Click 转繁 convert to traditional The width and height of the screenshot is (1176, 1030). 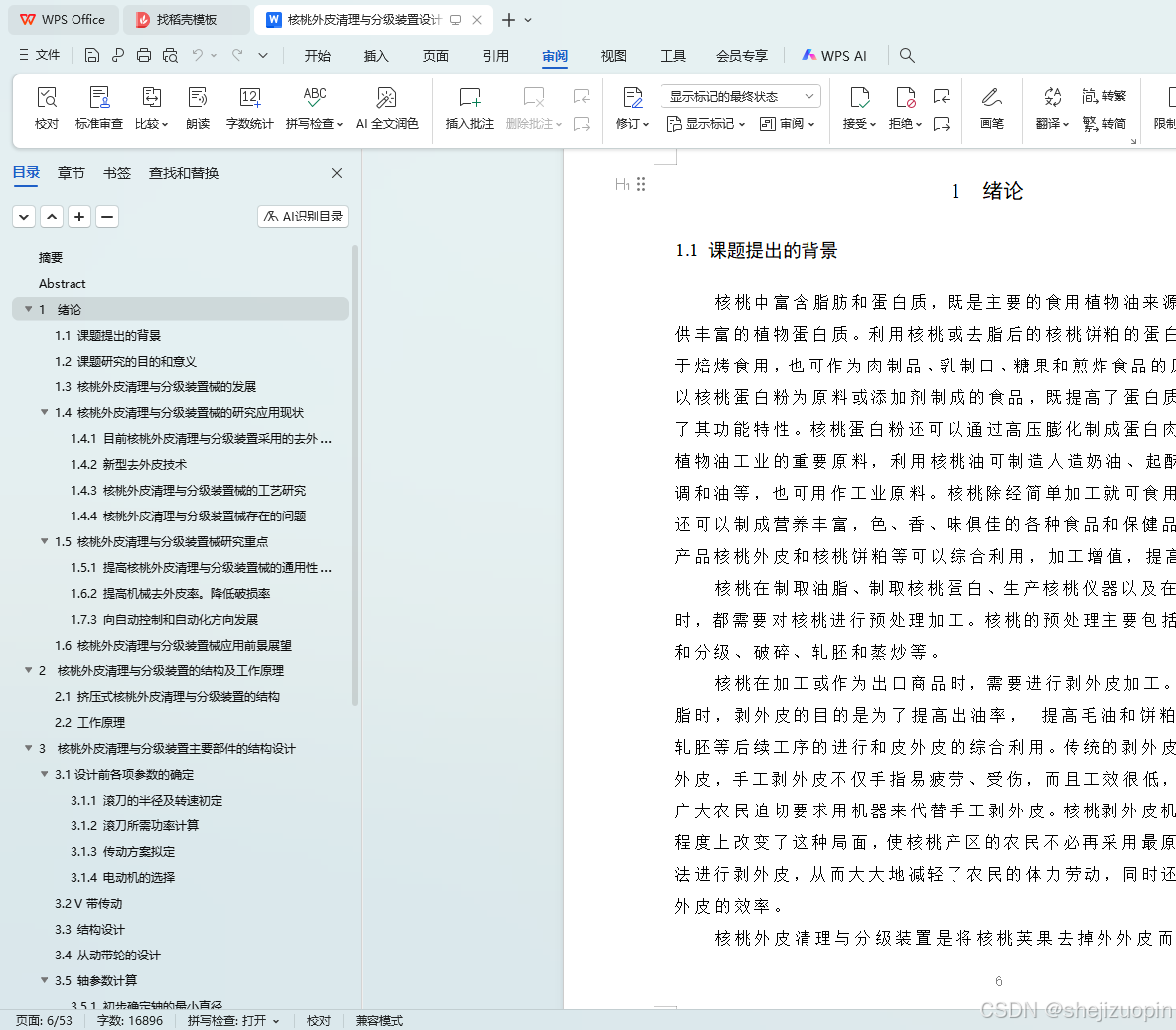pos(1104,96)
